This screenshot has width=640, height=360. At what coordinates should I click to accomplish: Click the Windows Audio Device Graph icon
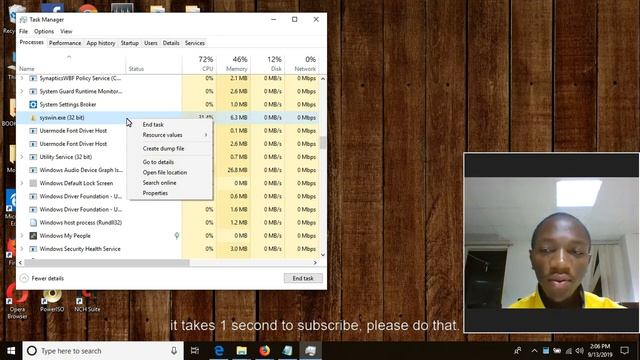33,170
